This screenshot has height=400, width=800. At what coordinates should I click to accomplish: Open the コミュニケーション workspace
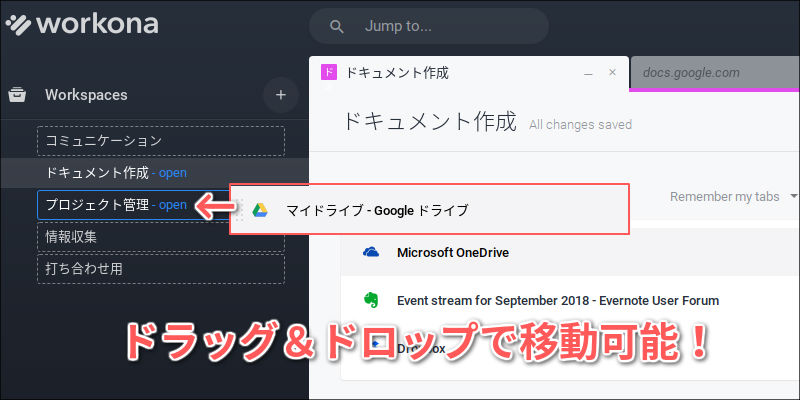[x=161, y=141]
